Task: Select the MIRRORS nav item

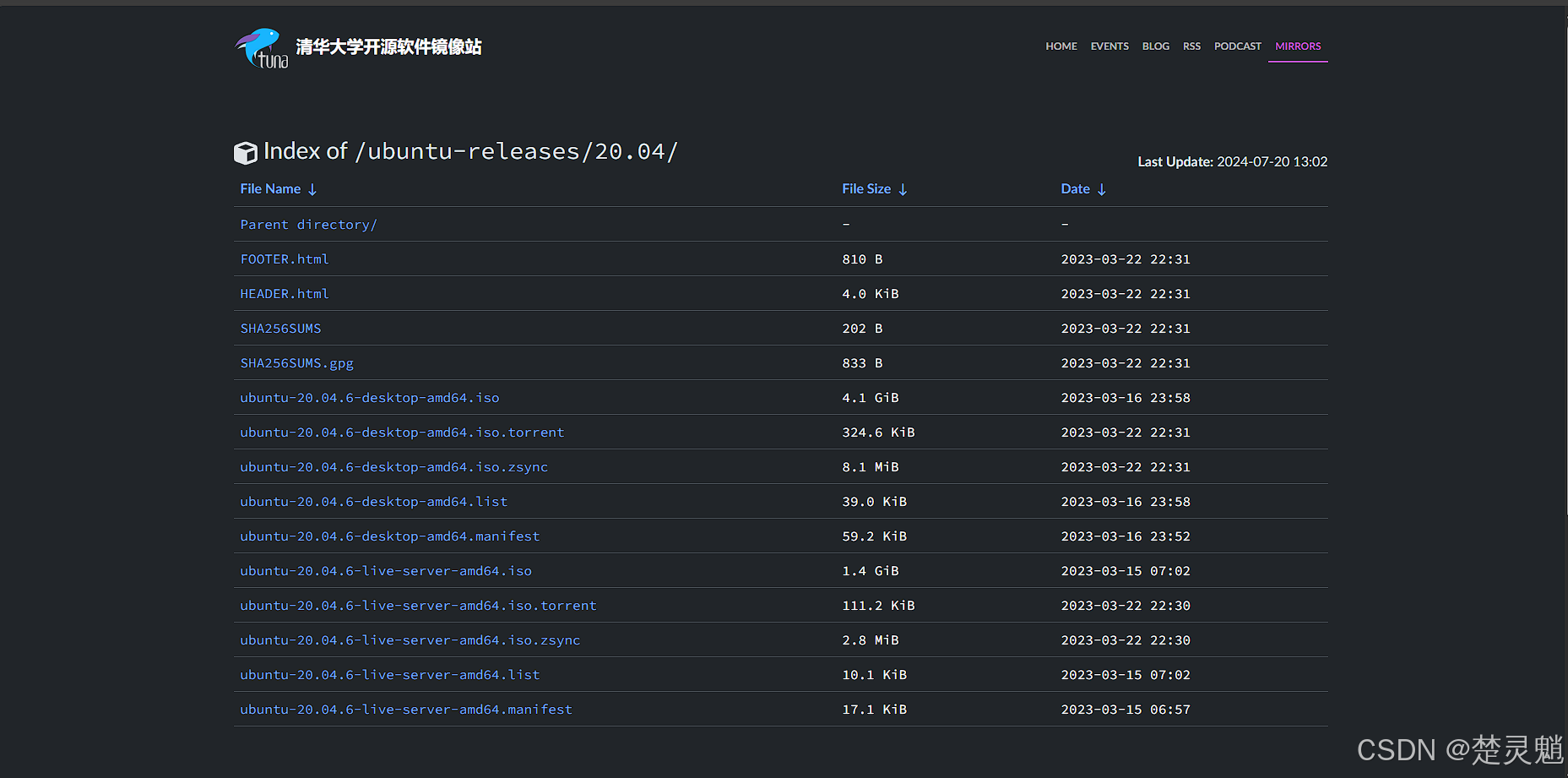Action: click(1298, 46)
